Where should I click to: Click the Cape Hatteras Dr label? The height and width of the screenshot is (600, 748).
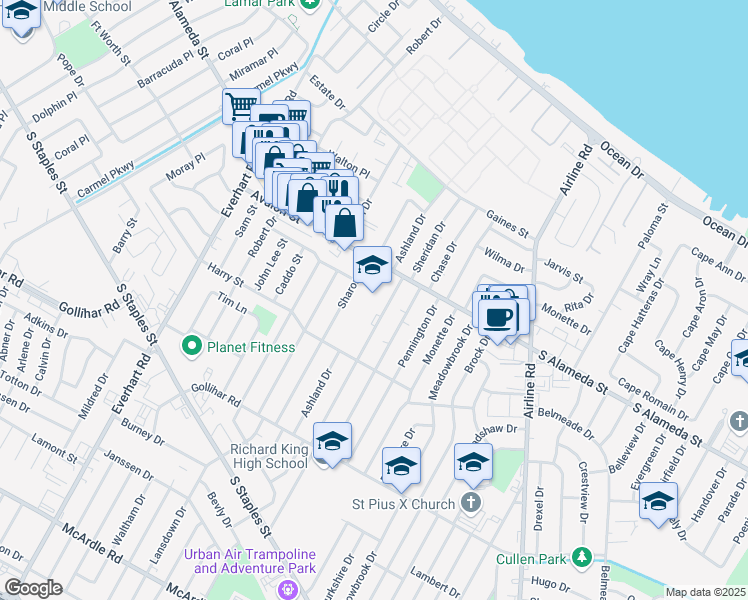coord(641,315)
